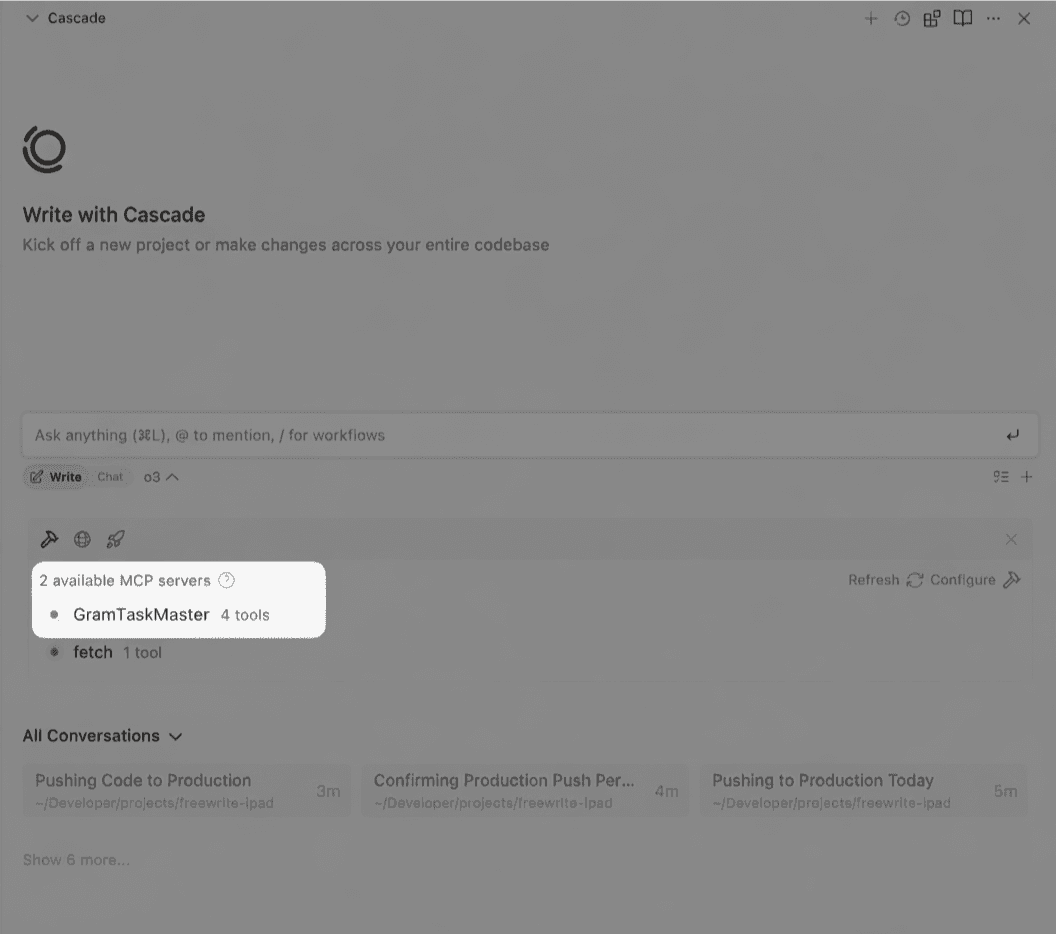Open the Configure wrench icon for MCP servers

(x=1015, y=579)
